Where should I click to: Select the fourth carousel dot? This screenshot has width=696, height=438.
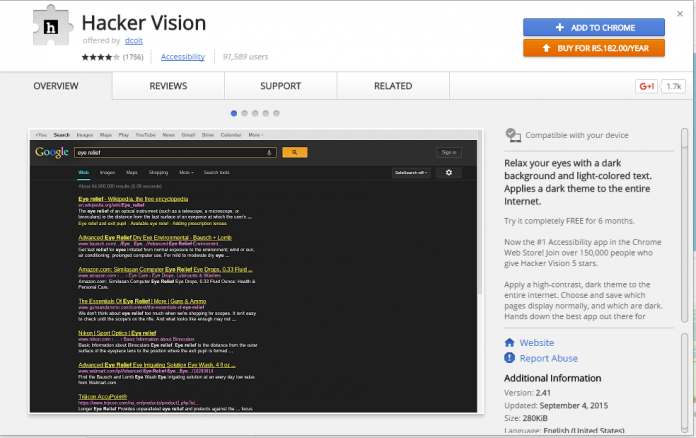265,113
